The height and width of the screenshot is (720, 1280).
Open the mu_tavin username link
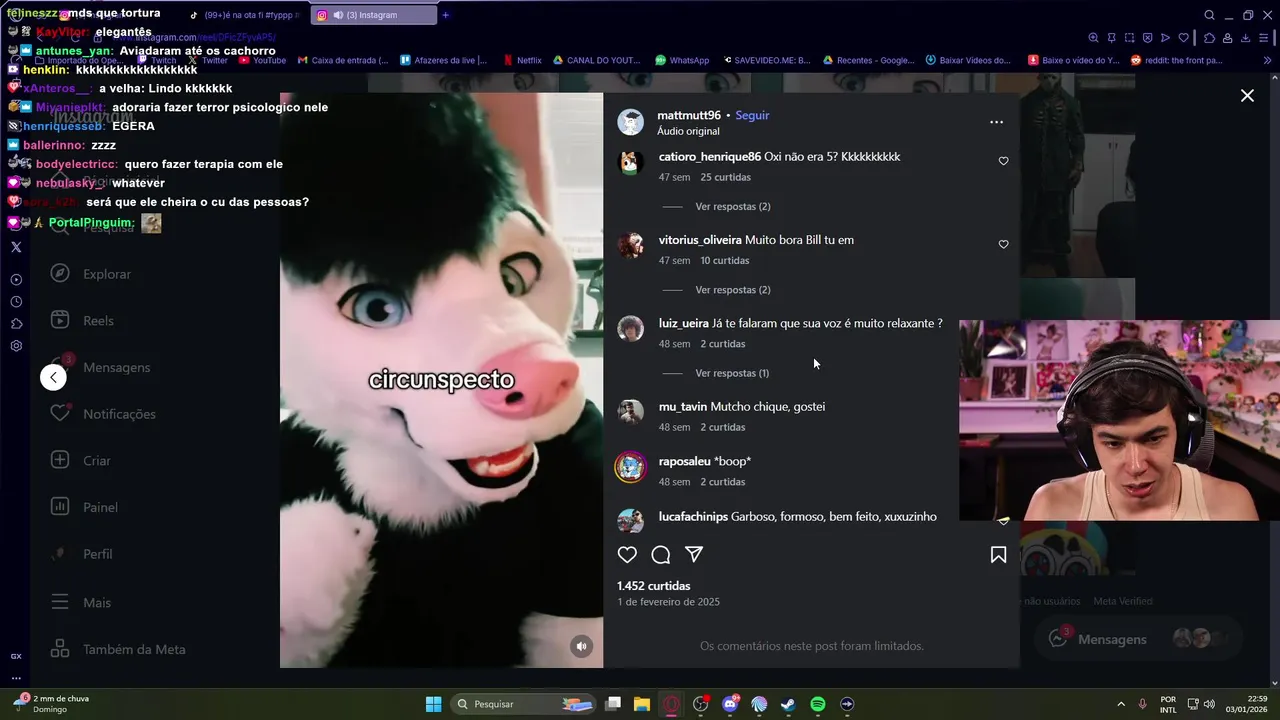(x=682, y=407)
